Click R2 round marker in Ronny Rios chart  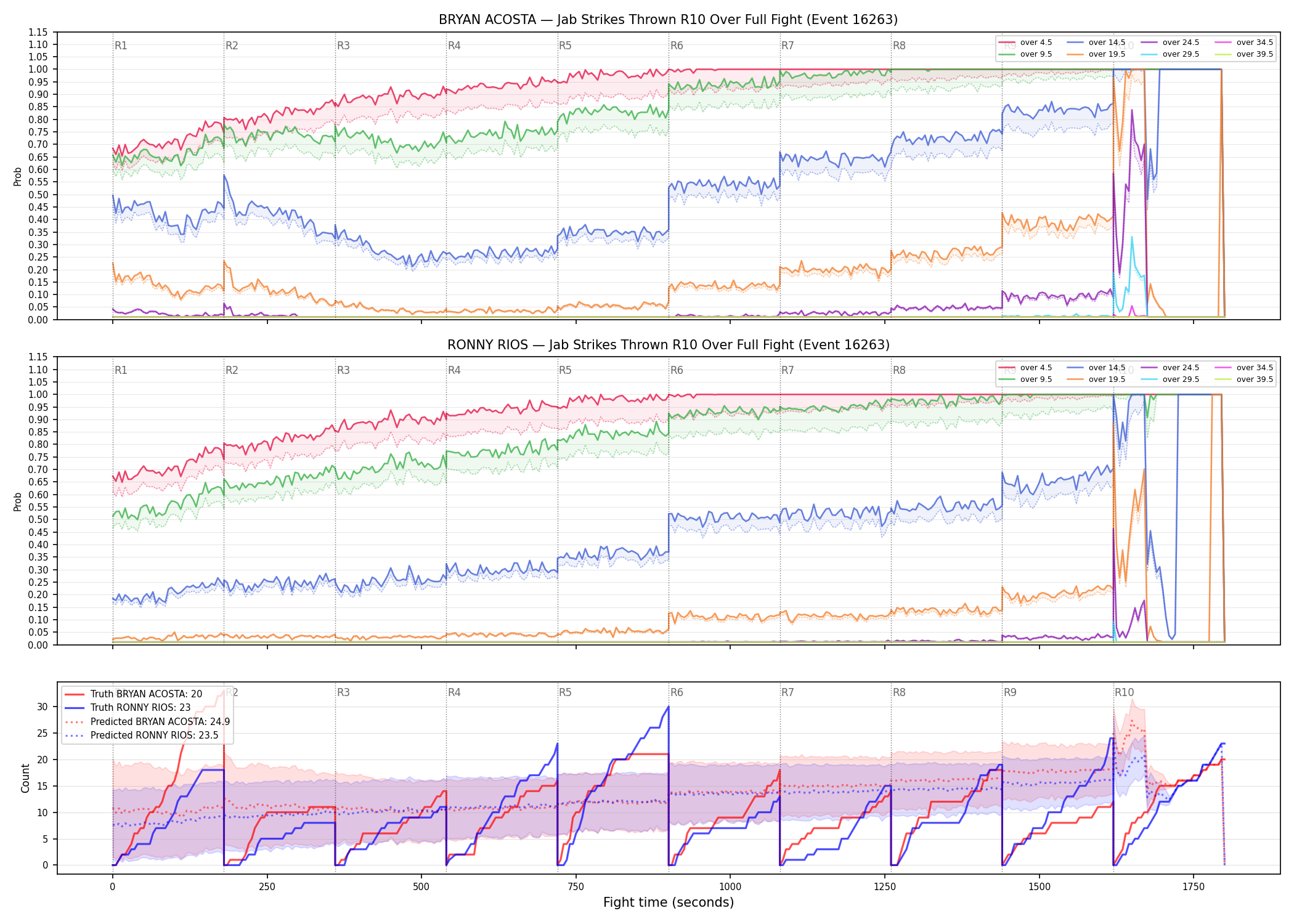(232, 370)
